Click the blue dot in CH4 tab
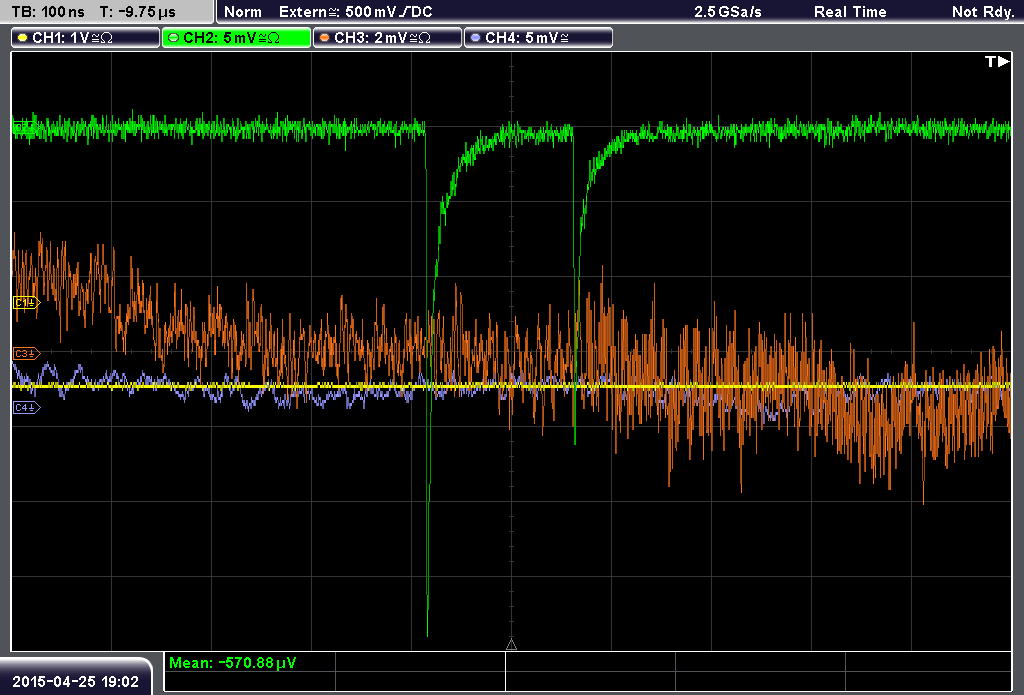The image size is (1024, 695). (x=475, y=38)
